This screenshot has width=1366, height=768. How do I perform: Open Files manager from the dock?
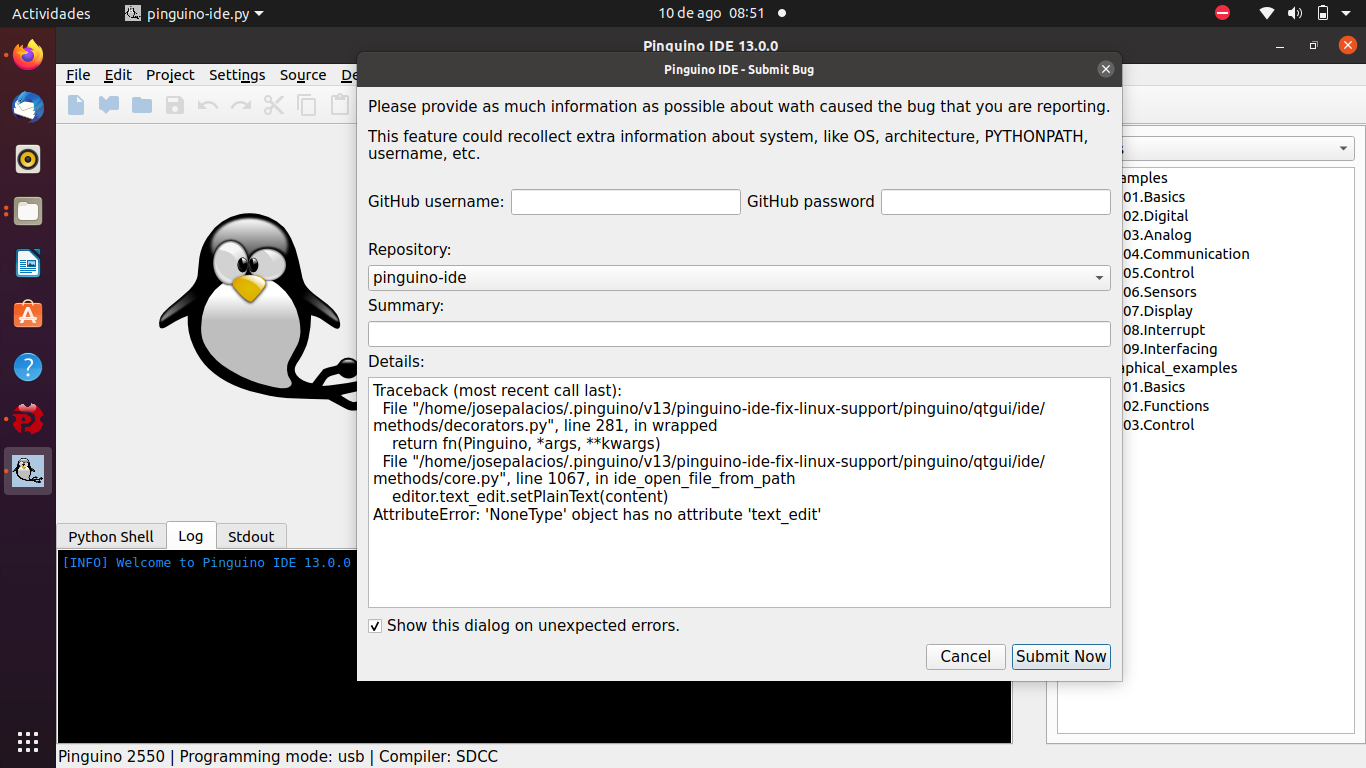click(28, 211)
